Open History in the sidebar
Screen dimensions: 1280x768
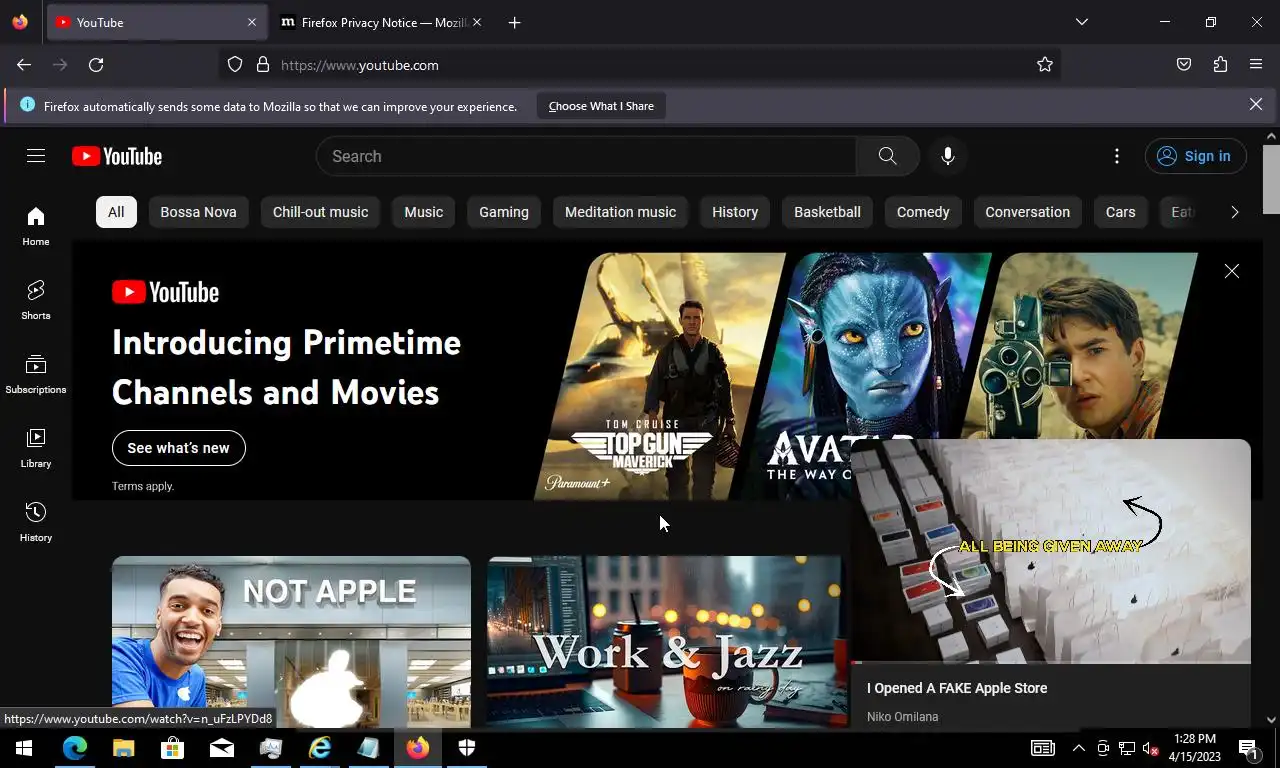click(x=36, y=522)
